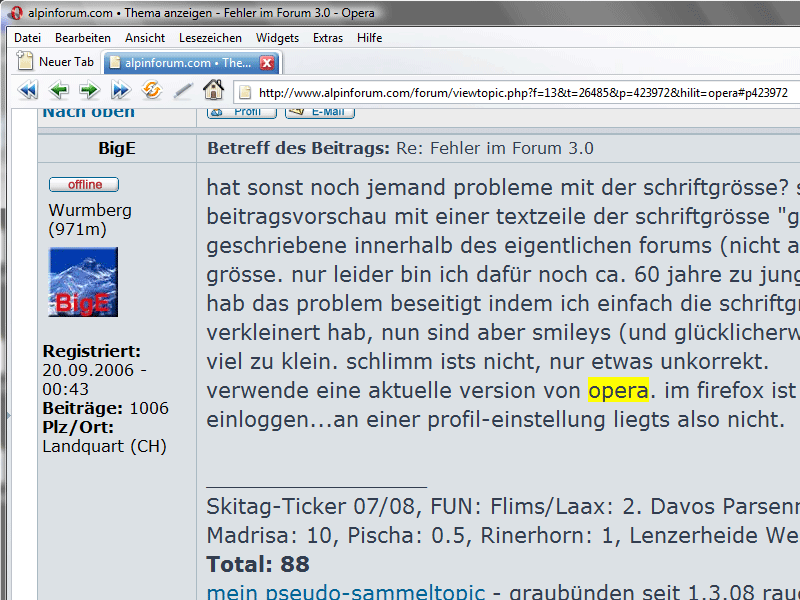Click into the URL address field
800x600 pixels.
coord(520,93)
